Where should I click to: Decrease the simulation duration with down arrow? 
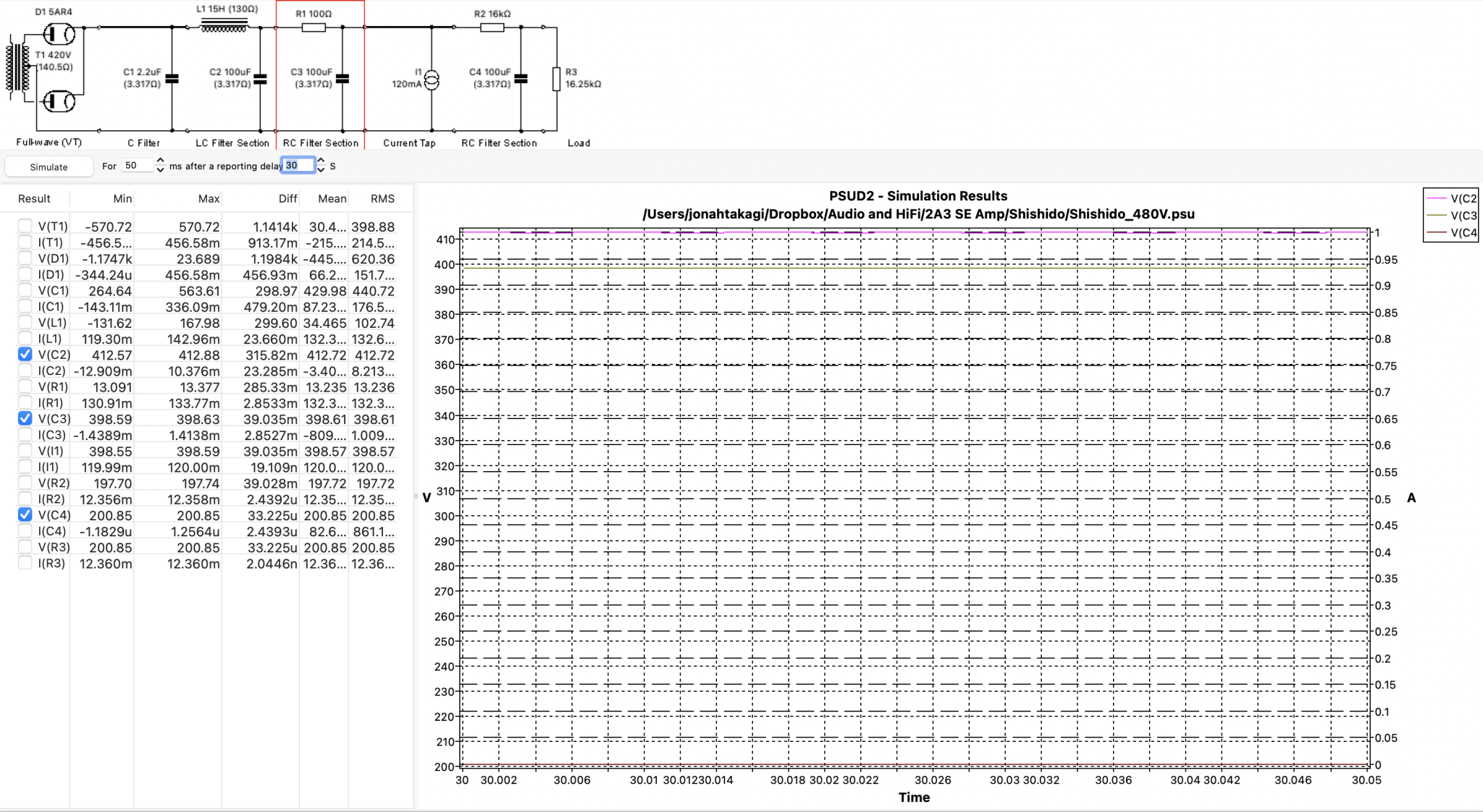pos(160,170)
